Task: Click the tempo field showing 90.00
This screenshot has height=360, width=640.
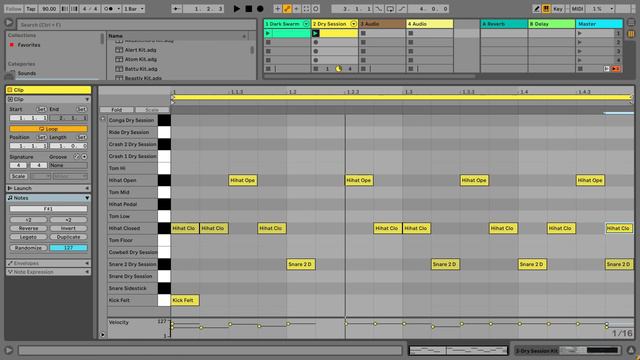Action: 49,9
